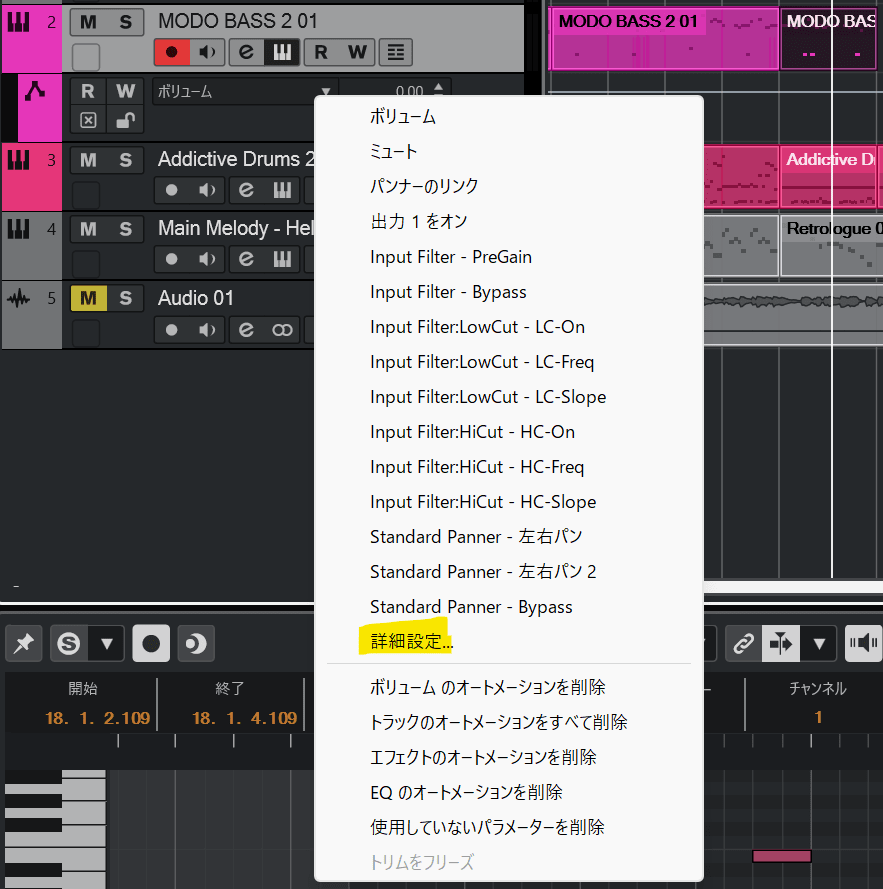Toggle the link chain icon in editor toolbar

[743, 644]
